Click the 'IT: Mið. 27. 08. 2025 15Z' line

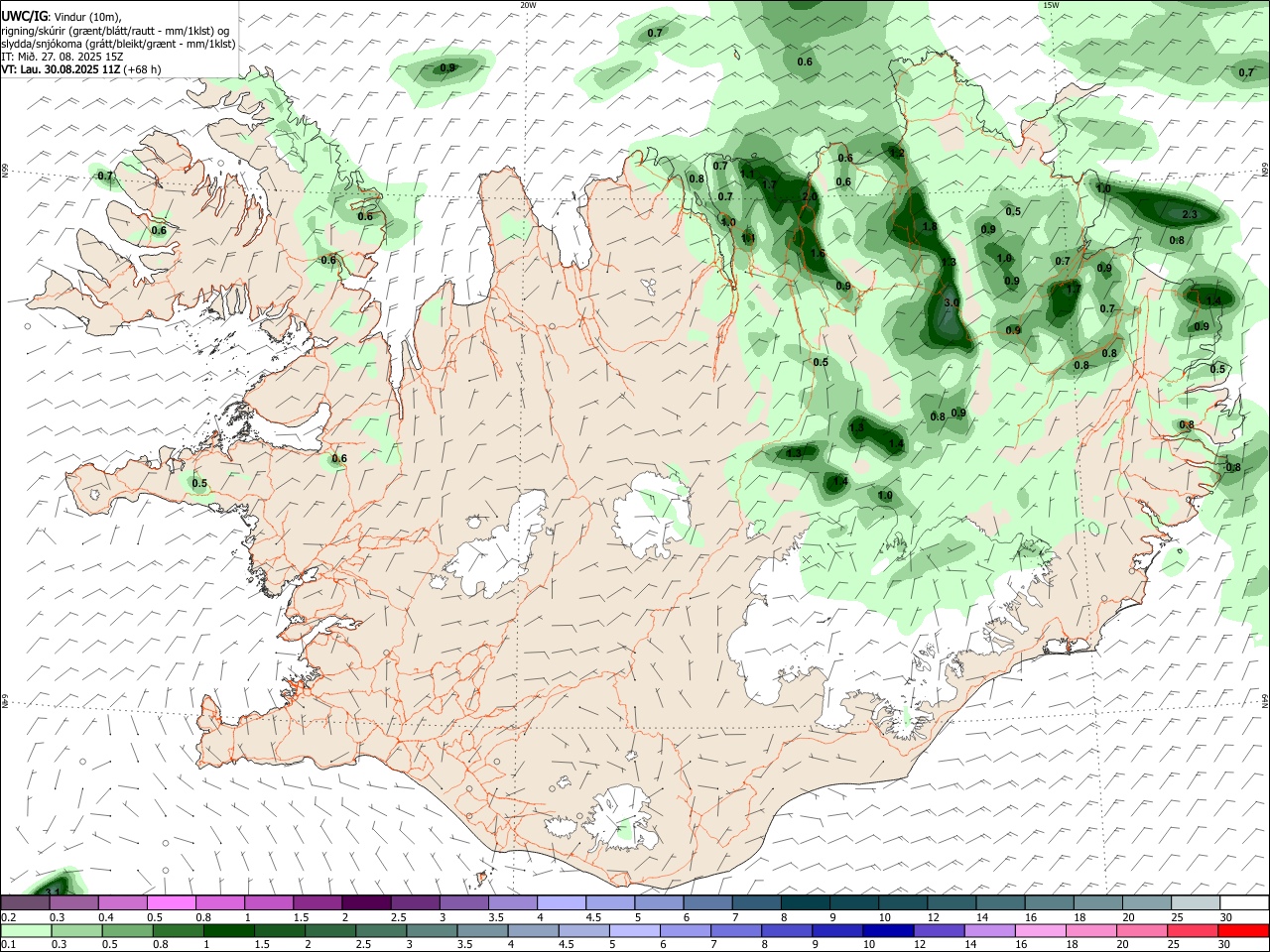61,57
